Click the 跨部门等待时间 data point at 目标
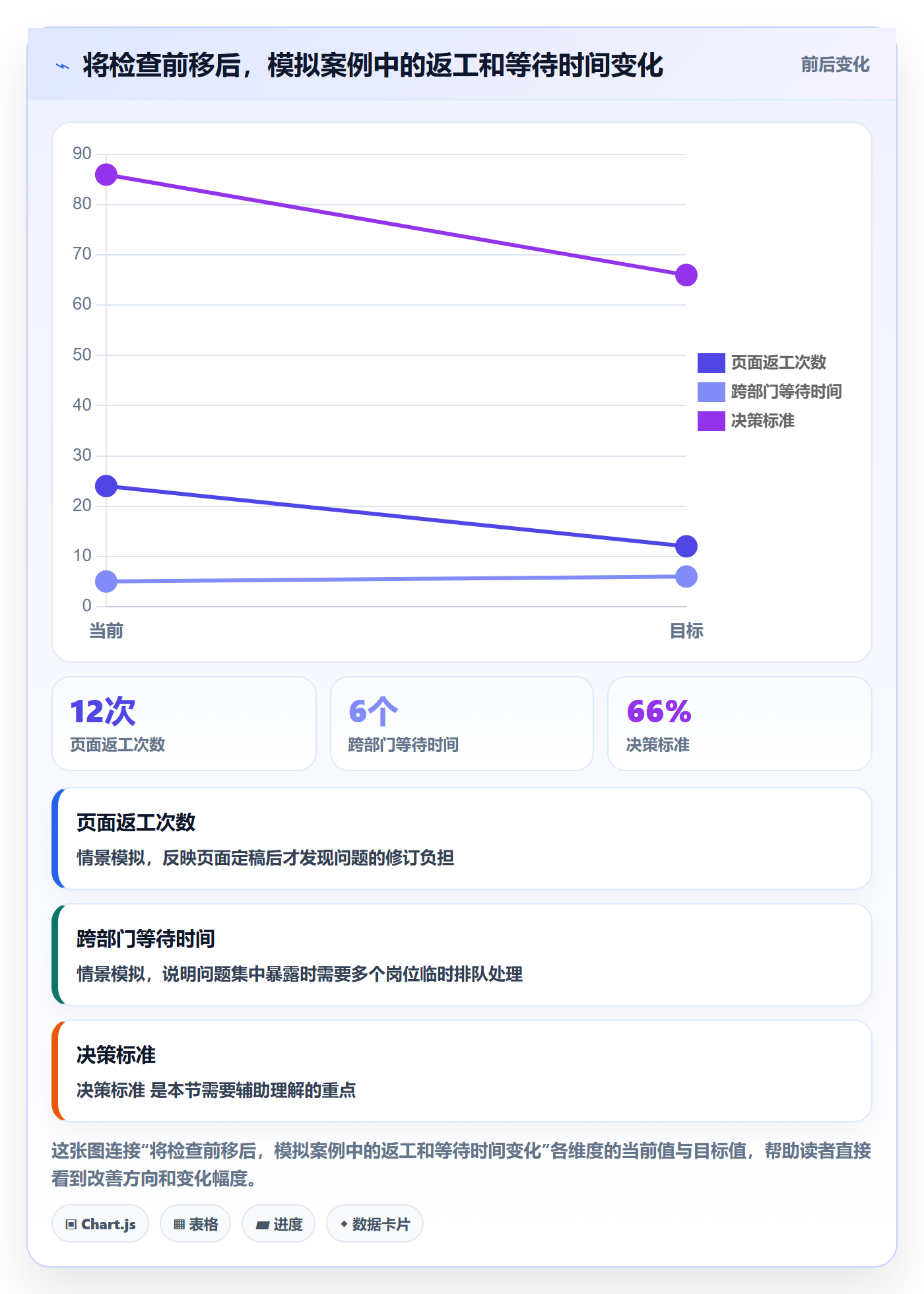 pyautogui.click(x=686, y=577)
